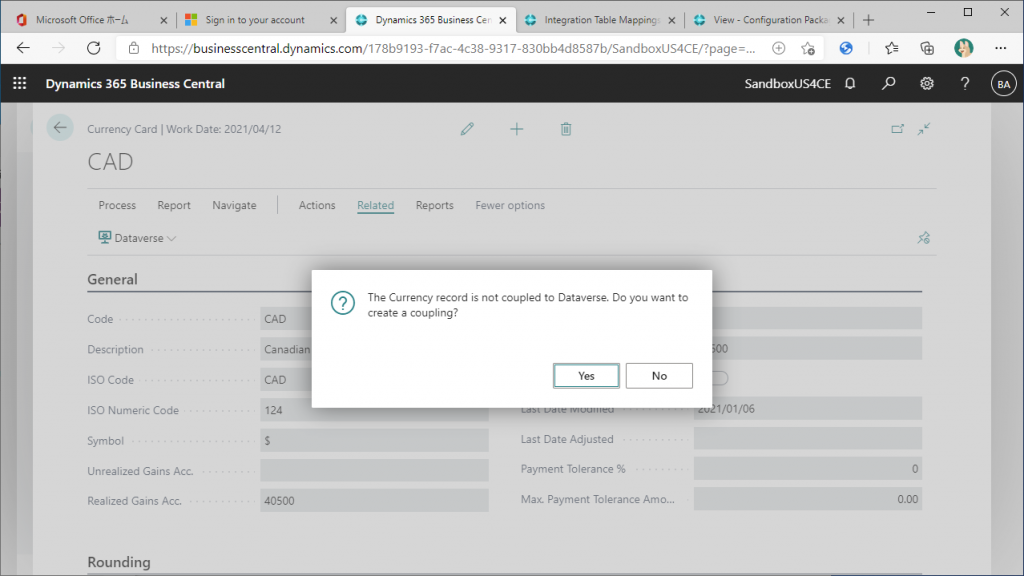Open the settings gear icon
1024x576 pixels.
pos(927,84)
